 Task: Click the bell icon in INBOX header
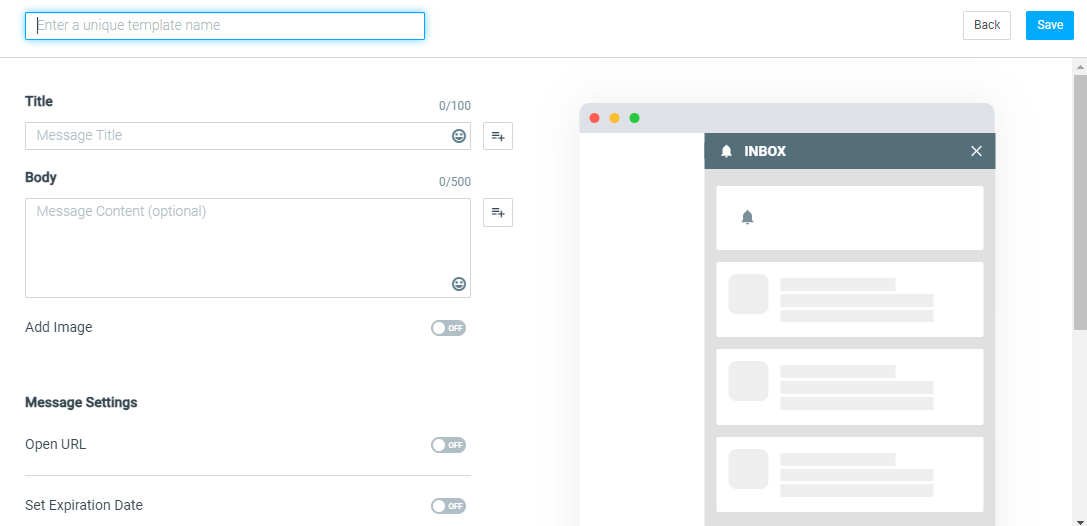pyautogui.click(x=727, y=151)
